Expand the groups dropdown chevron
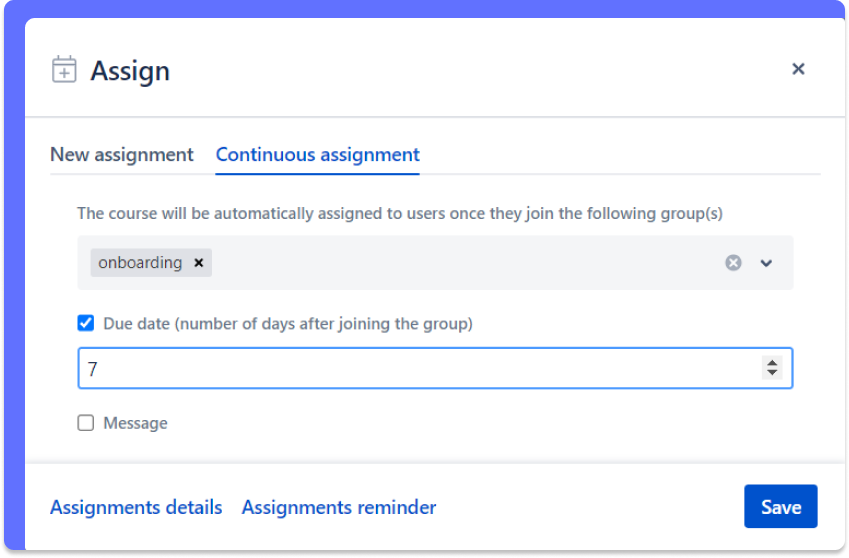Screen dimensions: 849x558 [766, 263]
